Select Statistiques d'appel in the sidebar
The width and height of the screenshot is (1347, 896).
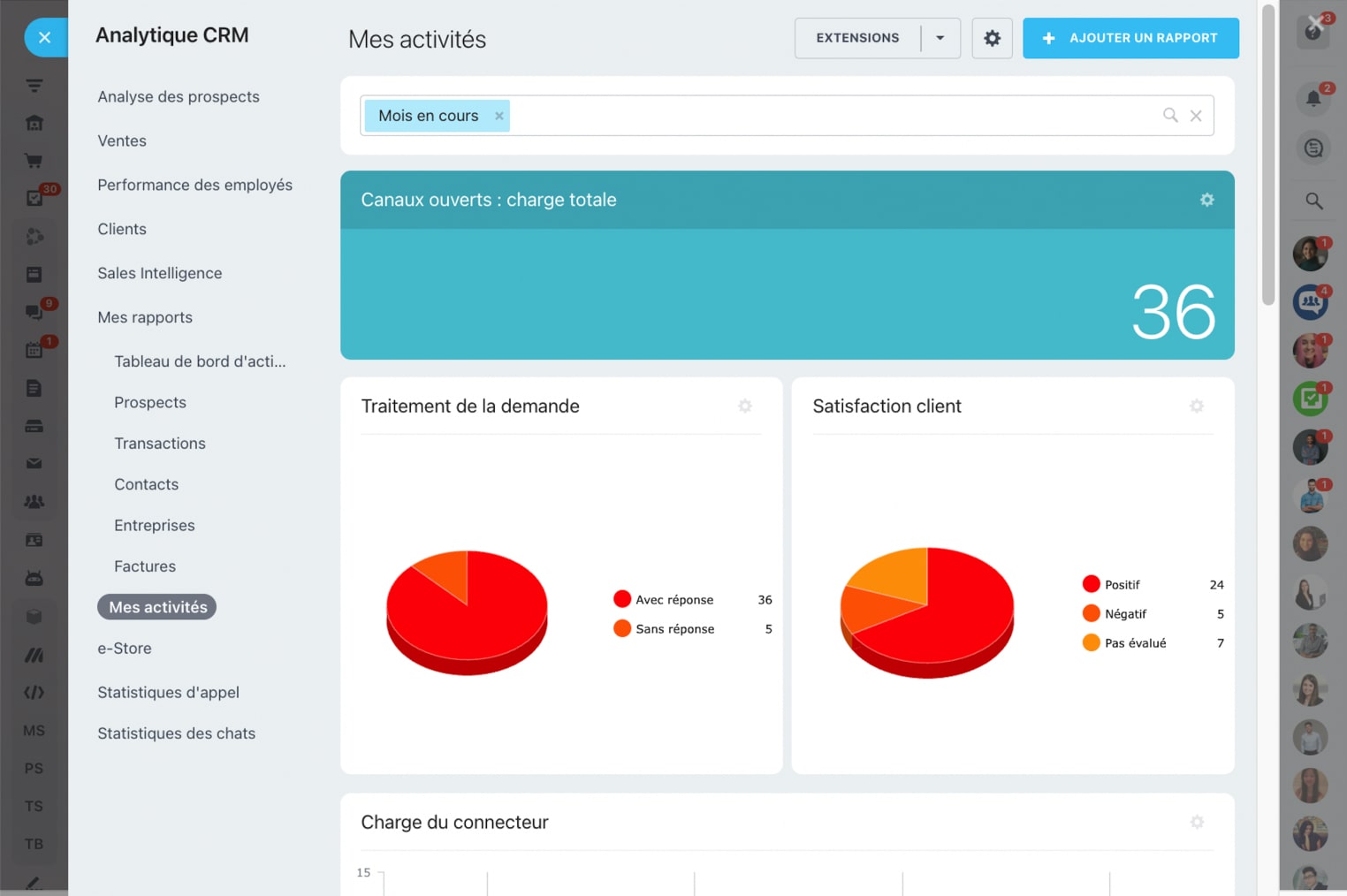[x=168, y=692]
